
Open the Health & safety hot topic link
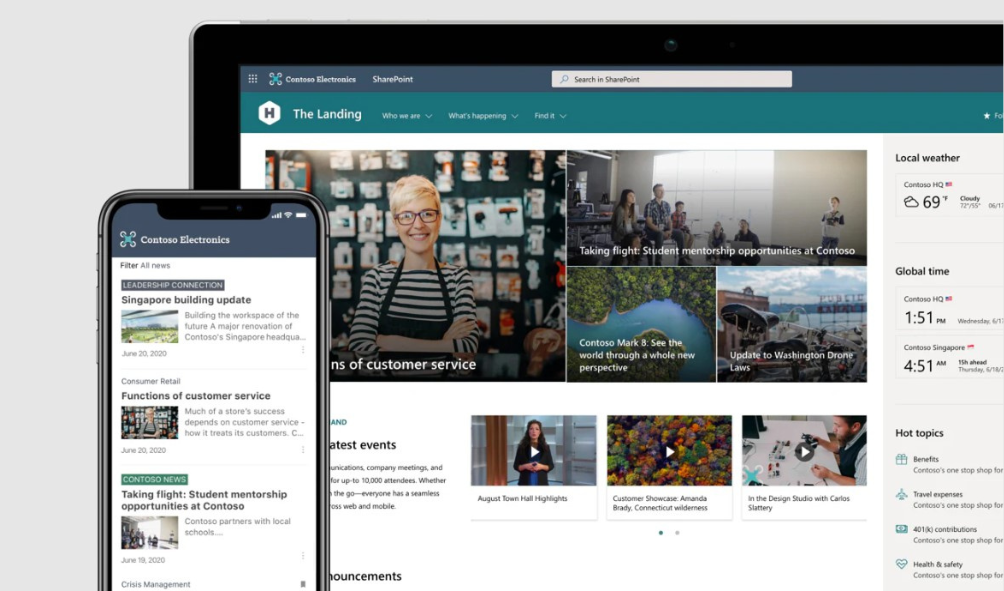click(938, 564)
